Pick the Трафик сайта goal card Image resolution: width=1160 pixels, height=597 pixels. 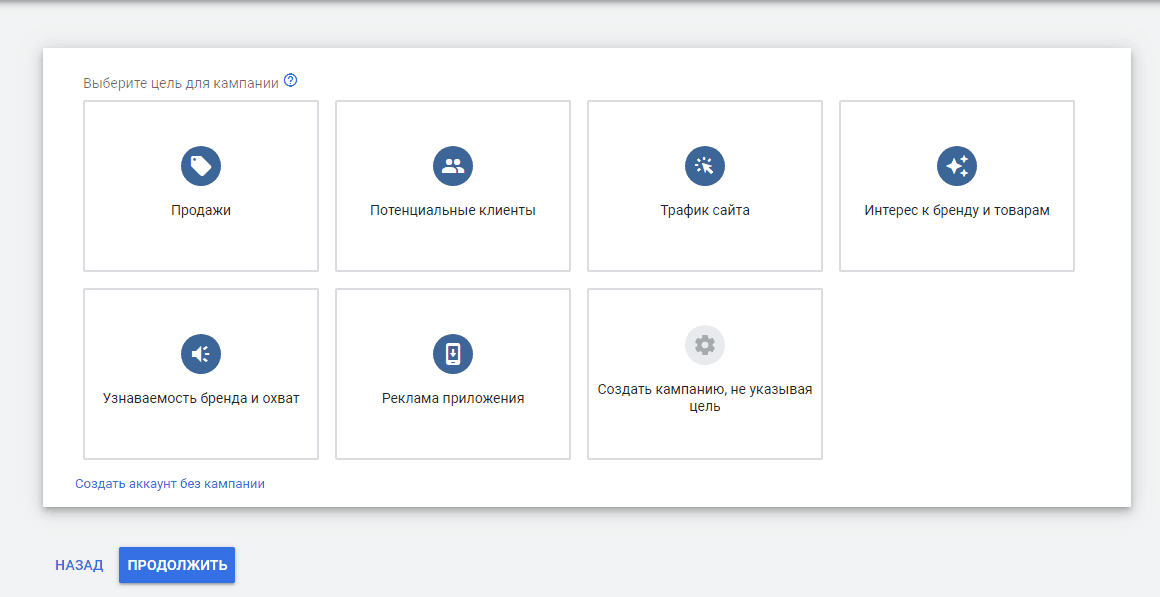click(x=705, y=186)
